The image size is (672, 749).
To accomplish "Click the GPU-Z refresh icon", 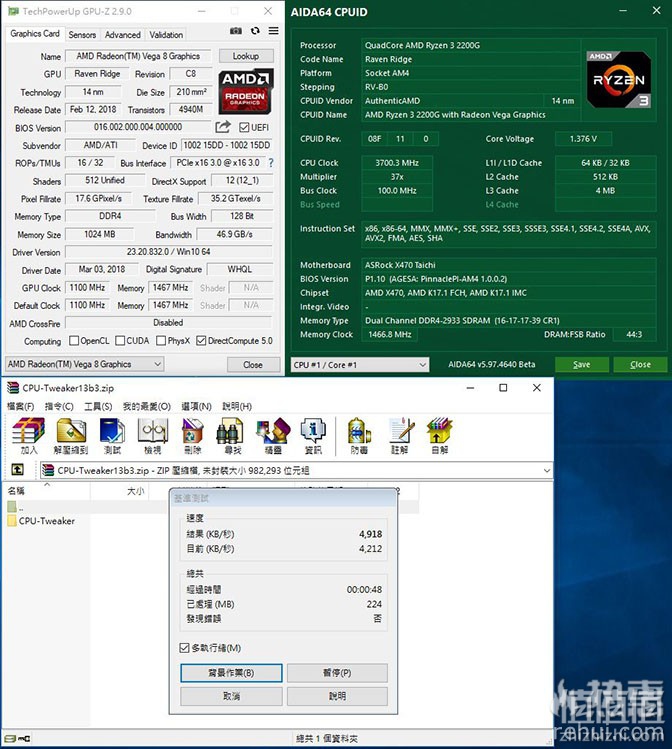I will point(255,31).
